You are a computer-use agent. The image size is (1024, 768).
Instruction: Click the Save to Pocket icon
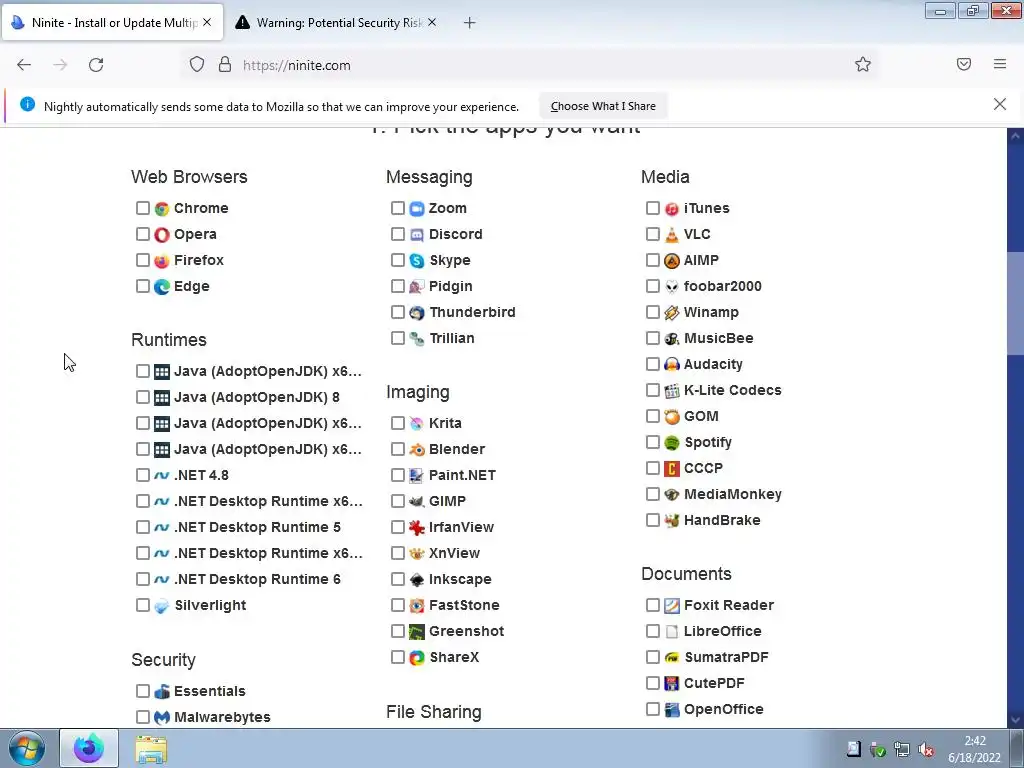click(x=964, y=64)
